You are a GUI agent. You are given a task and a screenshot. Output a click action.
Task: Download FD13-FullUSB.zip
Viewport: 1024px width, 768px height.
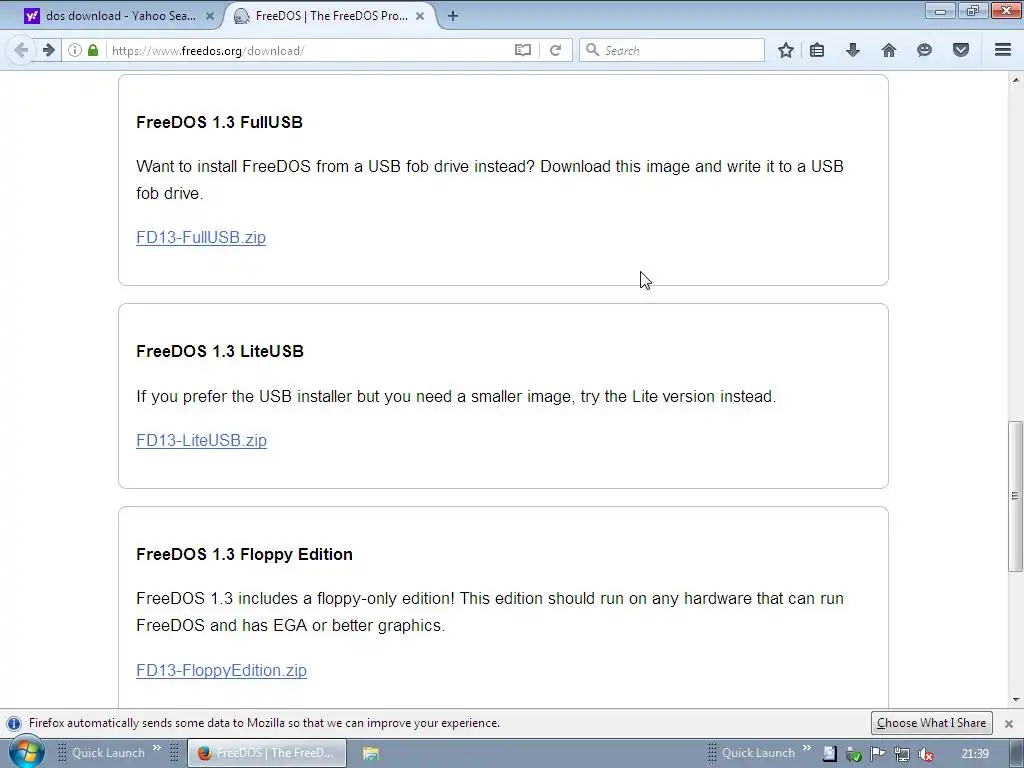pyautogui.click(x=201, y=237)
